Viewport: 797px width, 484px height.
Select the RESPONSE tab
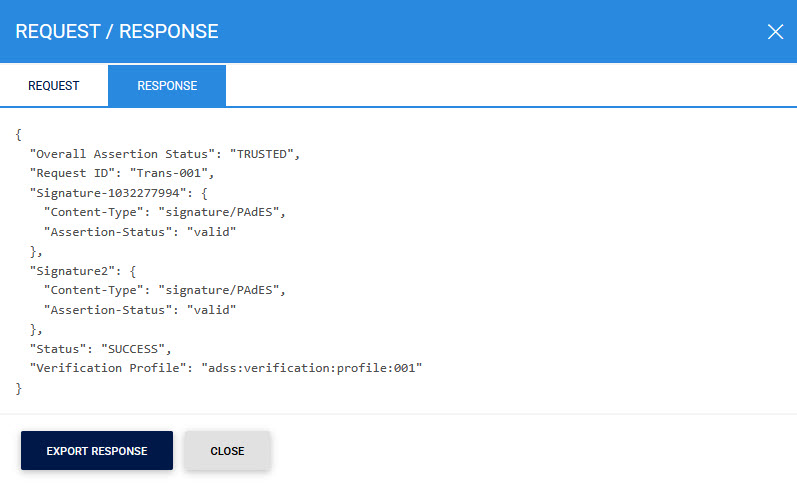point(167,86)
